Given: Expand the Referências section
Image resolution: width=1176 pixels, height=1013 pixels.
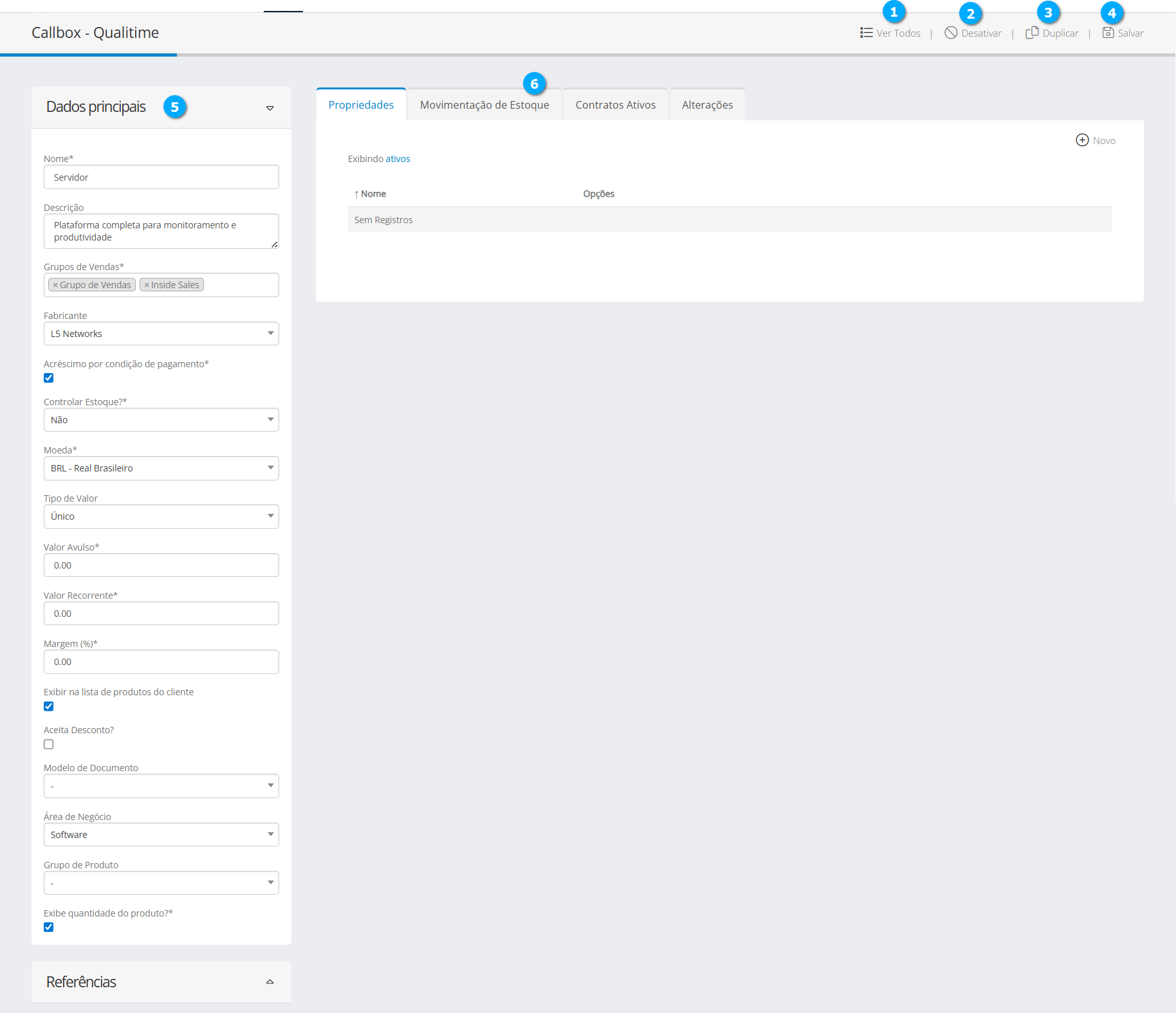Looking at the screenshot, I should tap(270, 982).
